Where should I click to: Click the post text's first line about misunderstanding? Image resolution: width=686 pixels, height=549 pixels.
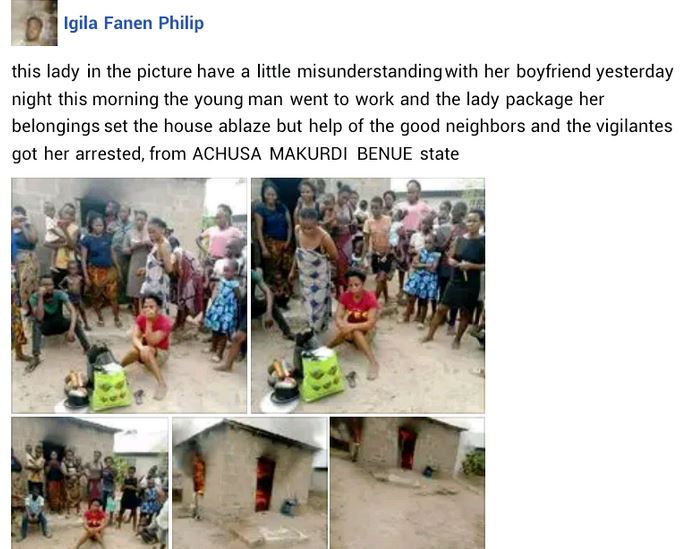[342, 72]
